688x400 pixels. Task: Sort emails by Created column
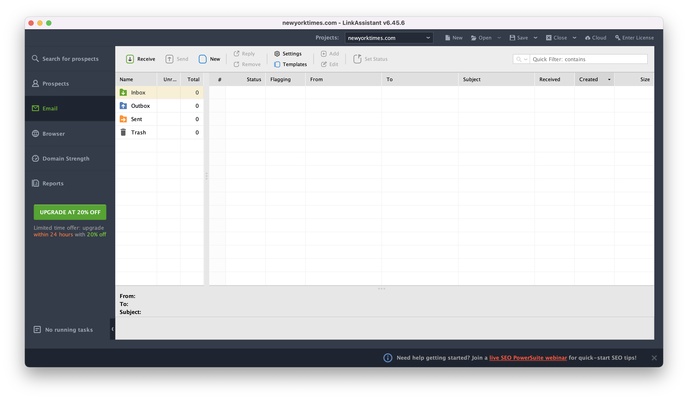point(595,79)
